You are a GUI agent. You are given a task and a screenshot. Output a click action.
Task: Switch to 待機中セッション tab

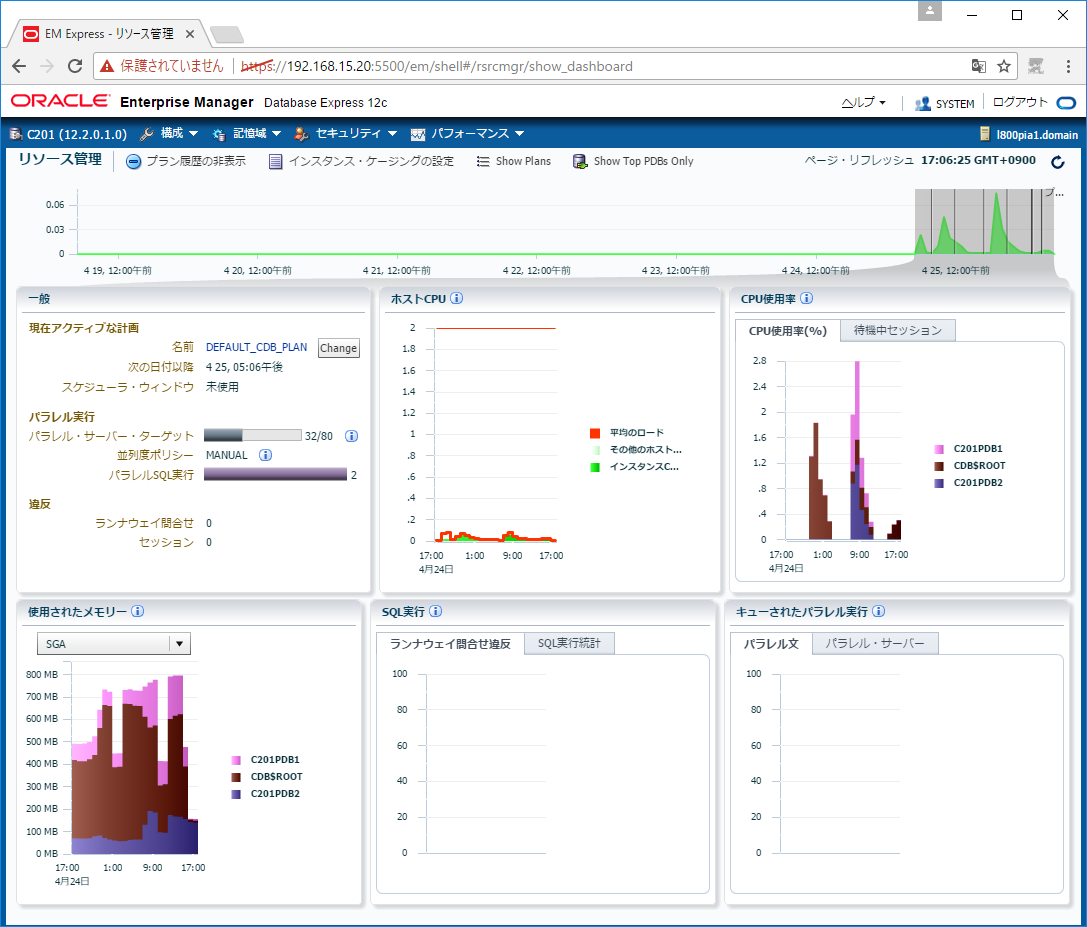click(897, 330)
